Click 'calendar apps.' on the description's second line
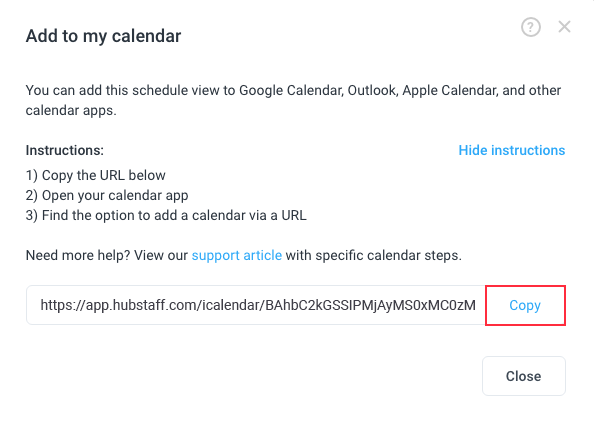Viewport: 594px width, 423px height. point(71,111)
